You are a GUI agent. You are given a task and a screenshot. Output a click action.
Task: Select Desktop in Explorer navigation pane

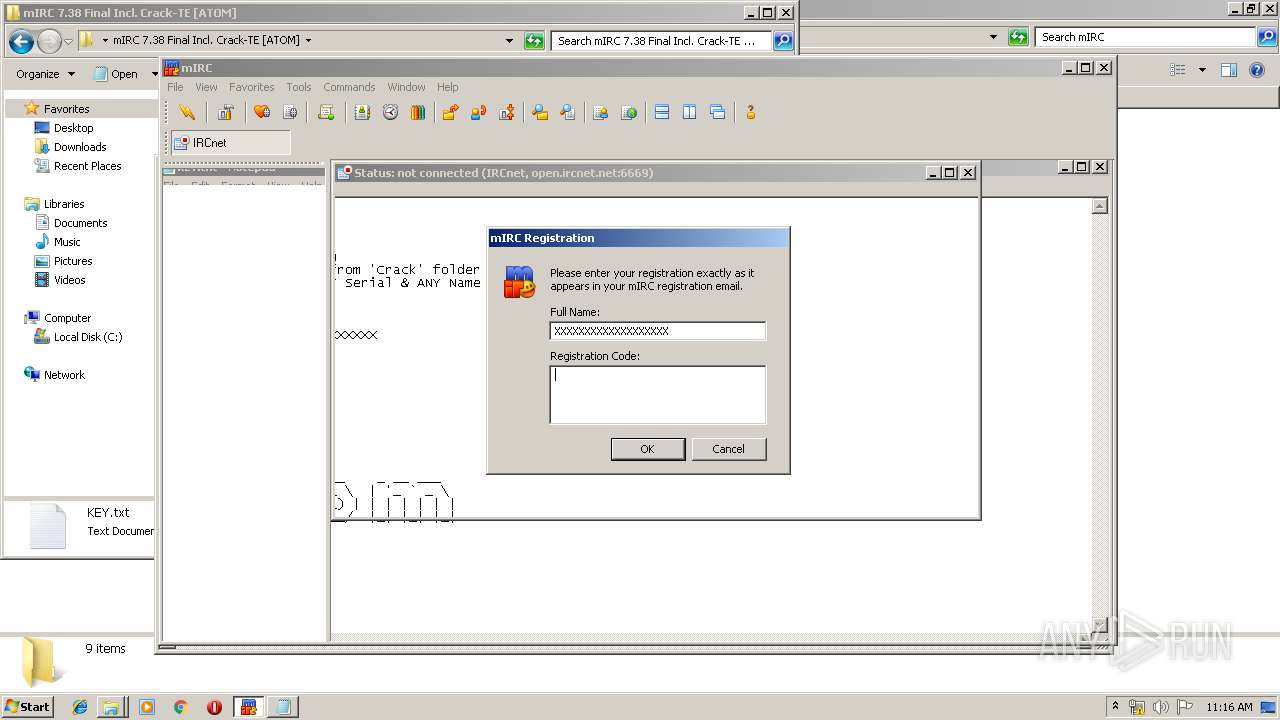73,128
